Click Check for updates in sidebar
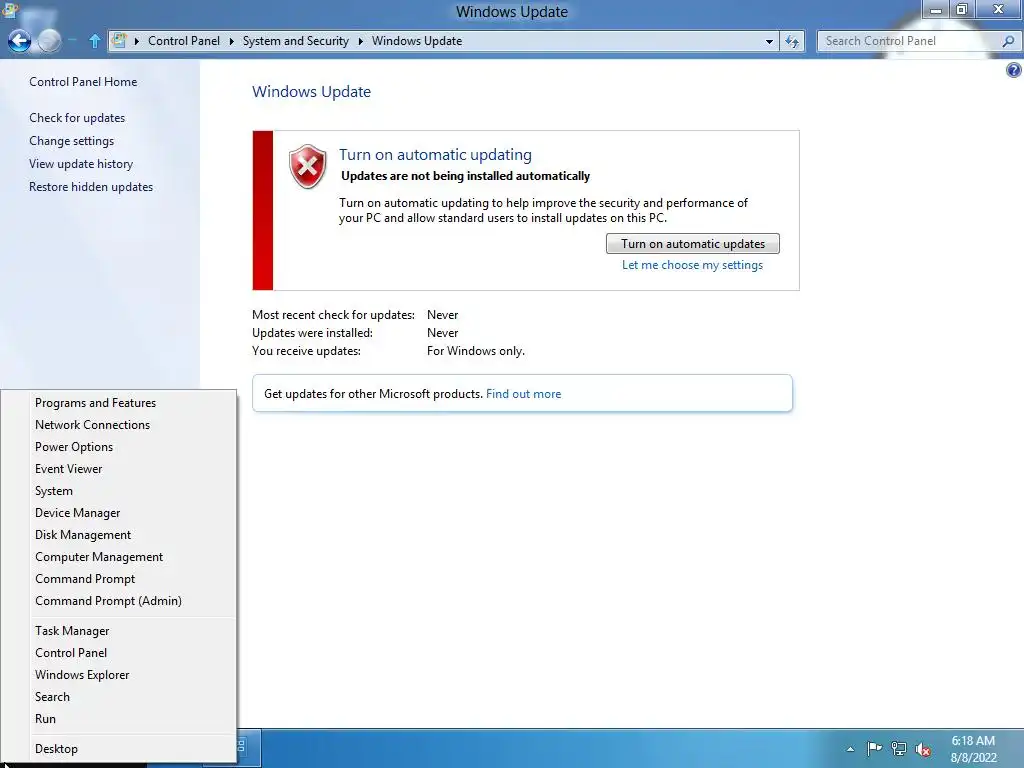 [77, 118]
